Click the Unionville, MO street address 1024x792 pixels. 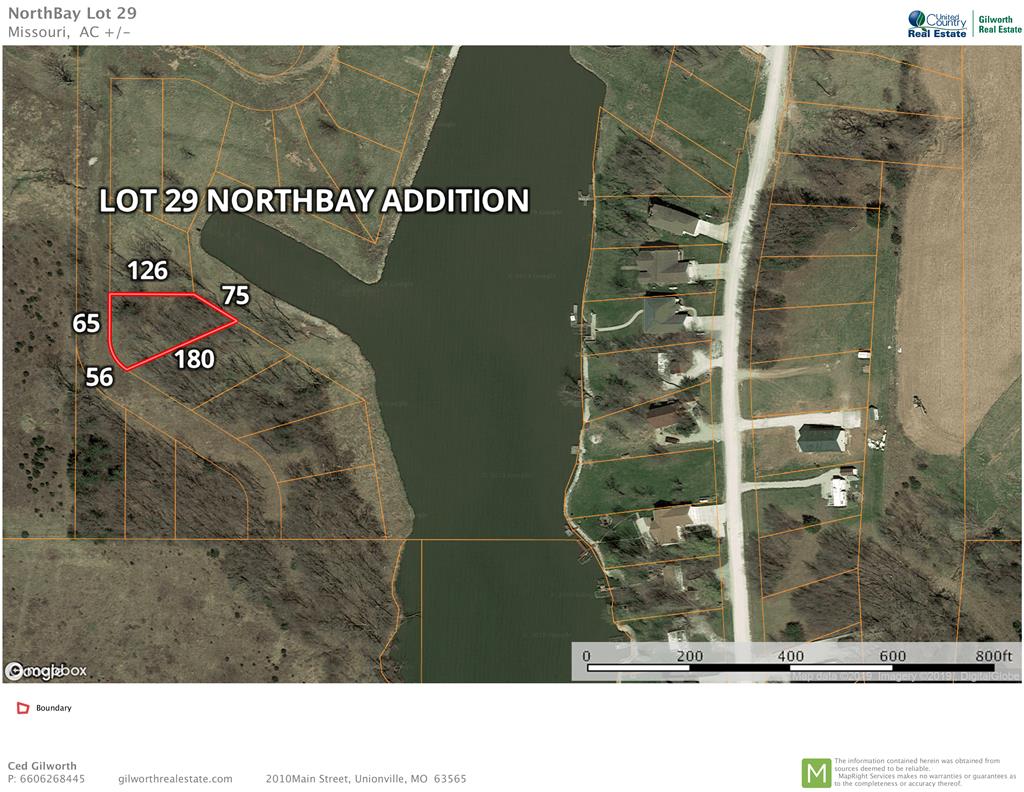(x=366, y=779)
